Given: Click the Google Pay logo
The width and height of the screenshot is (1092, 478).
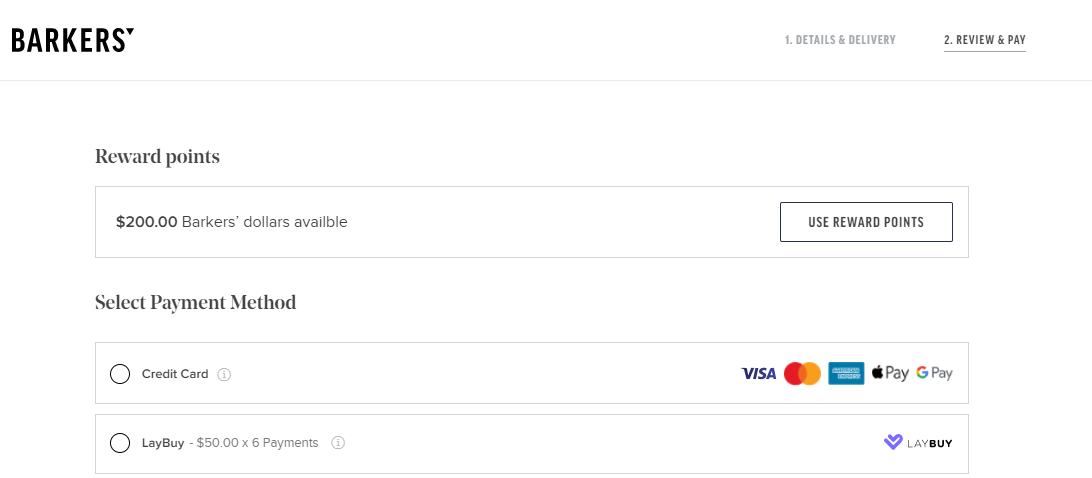Looking at the screenshot, I should coord(934,373).
